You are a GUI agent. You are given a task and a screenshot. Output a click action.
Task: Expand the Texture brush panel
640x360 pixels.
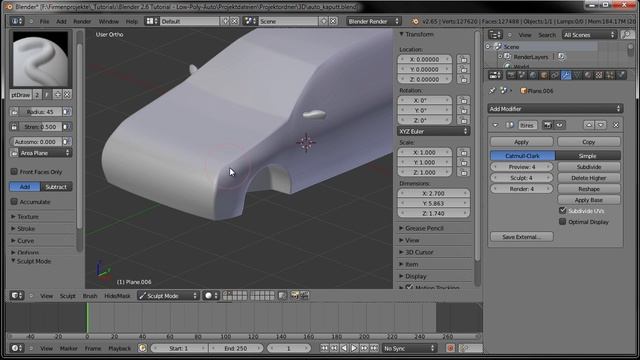pyautogui.click(x=27, y=217)
